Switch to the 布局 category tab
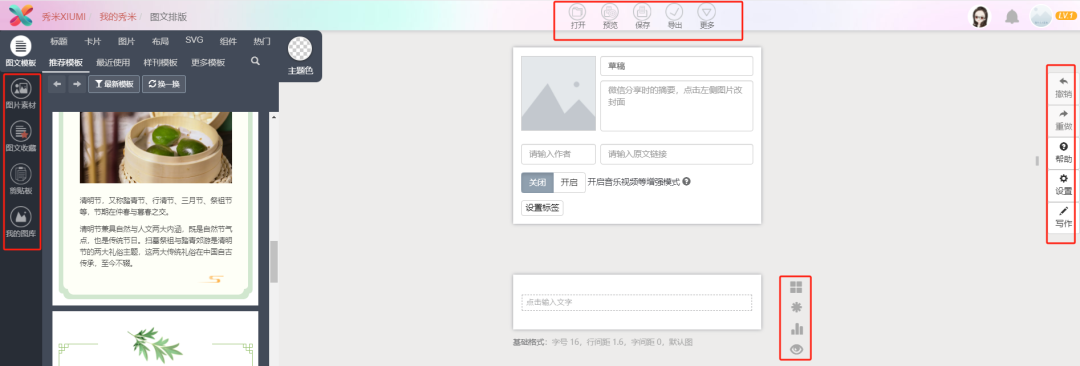1080x366 pixels. click(x=160, y=41)
